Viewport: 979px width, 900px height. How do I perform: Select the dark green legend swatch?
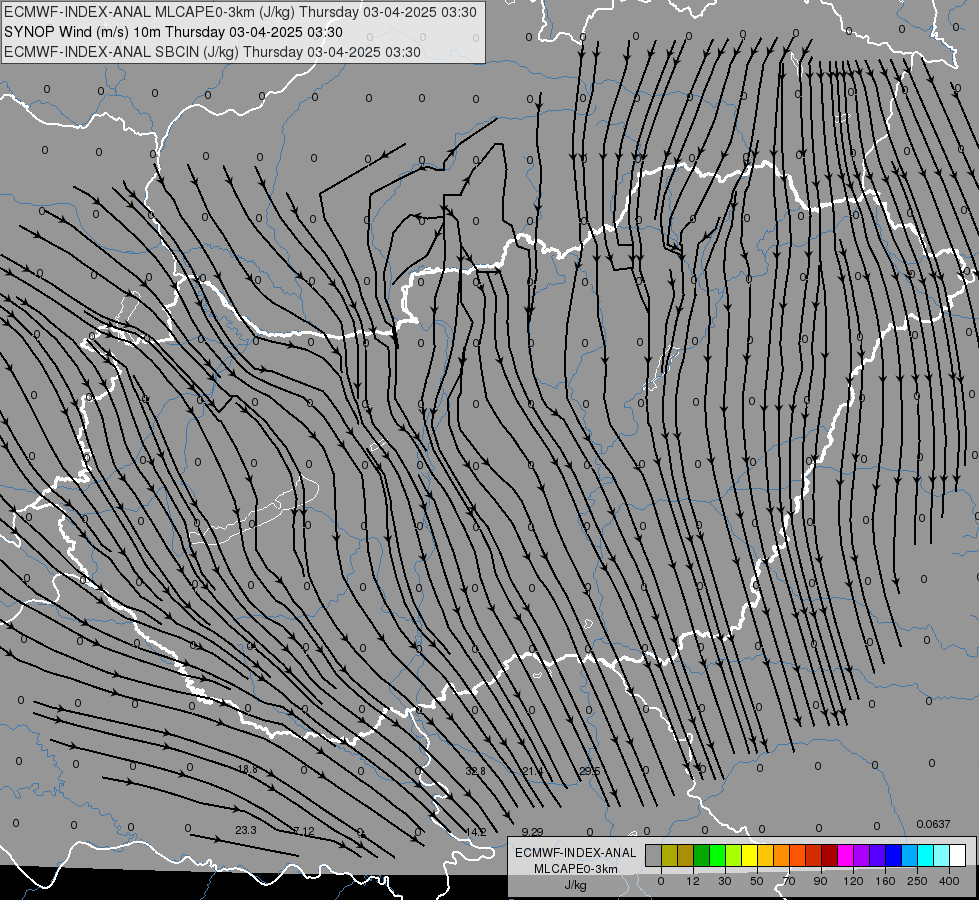pyautogui.click(x=701, y=855)
